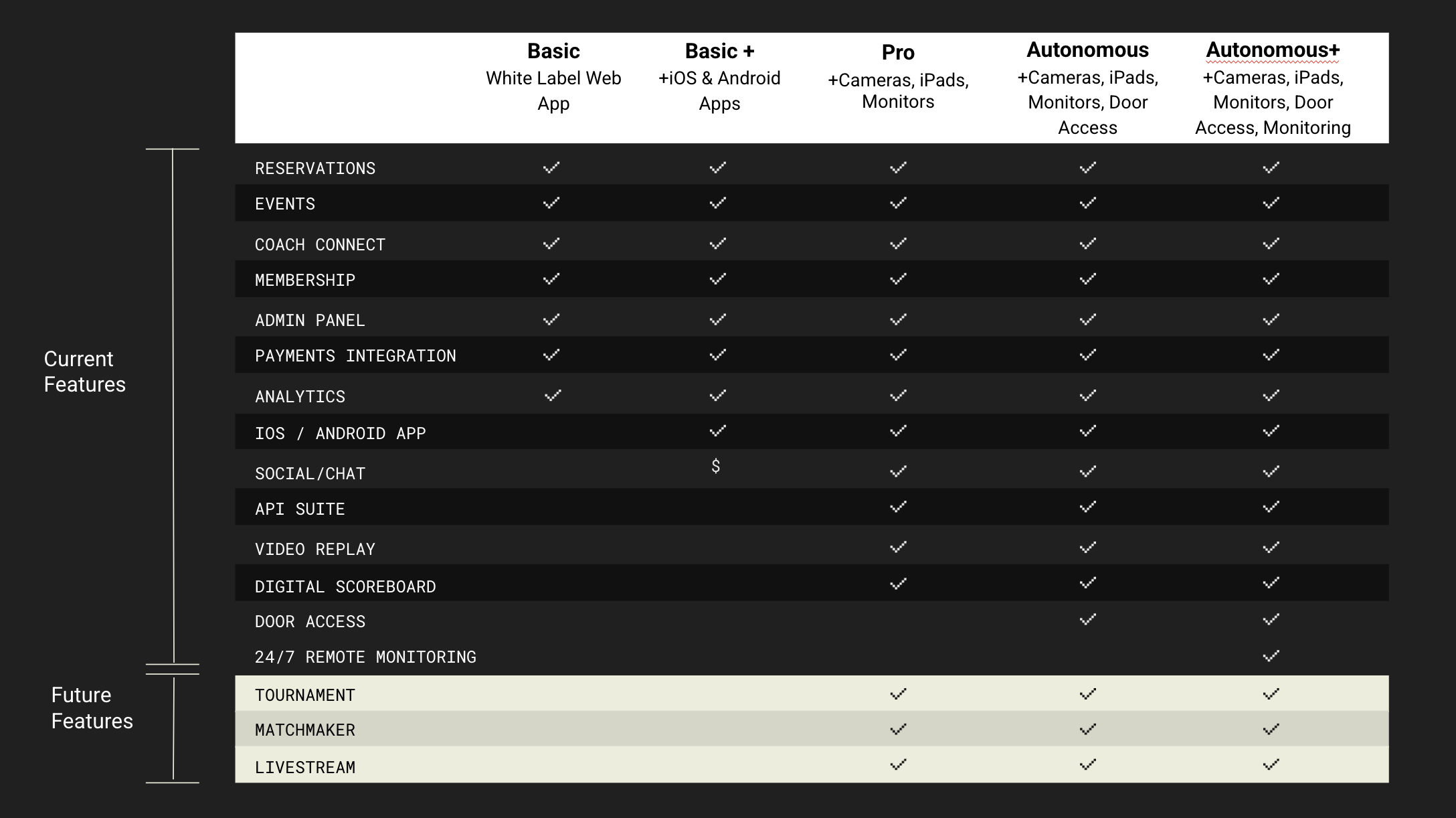Click the 24/7 Remote Monitoring checkmark

(1271, 656)
